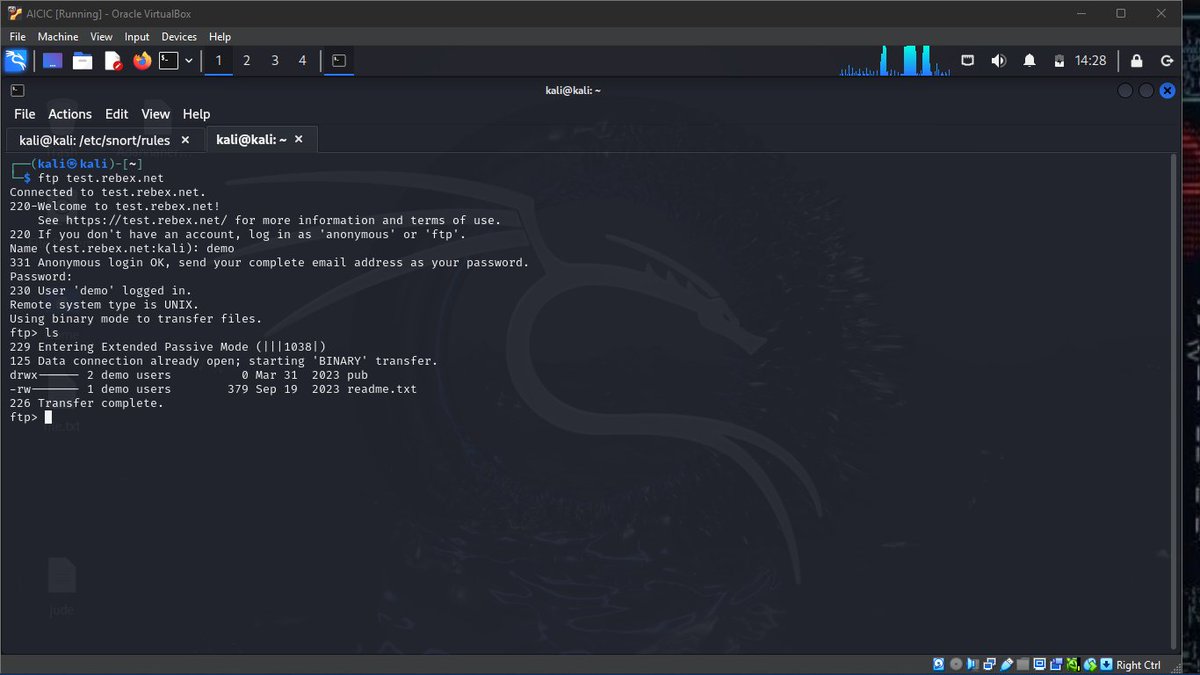The width and height of the screenshot is (1200, 675).
Task: Open the terminal View menu
Action: click(155, 114)
